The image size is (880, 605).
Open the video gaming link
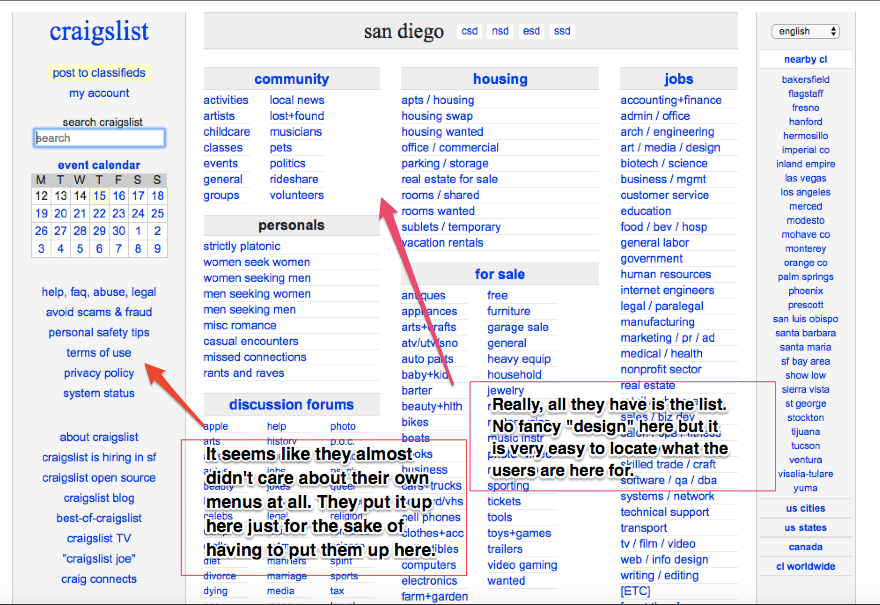pos(522,565)
